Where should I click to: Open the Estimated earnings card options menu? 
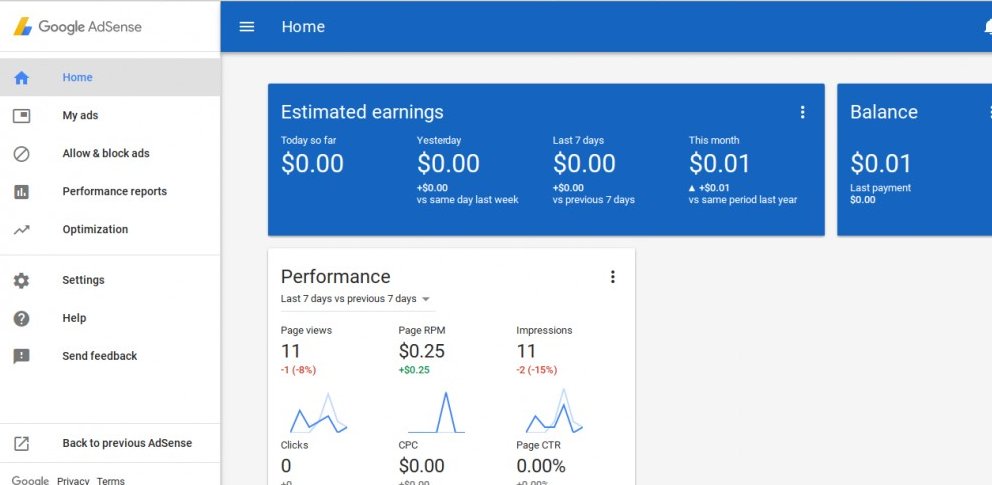click(x=802, y=112)
